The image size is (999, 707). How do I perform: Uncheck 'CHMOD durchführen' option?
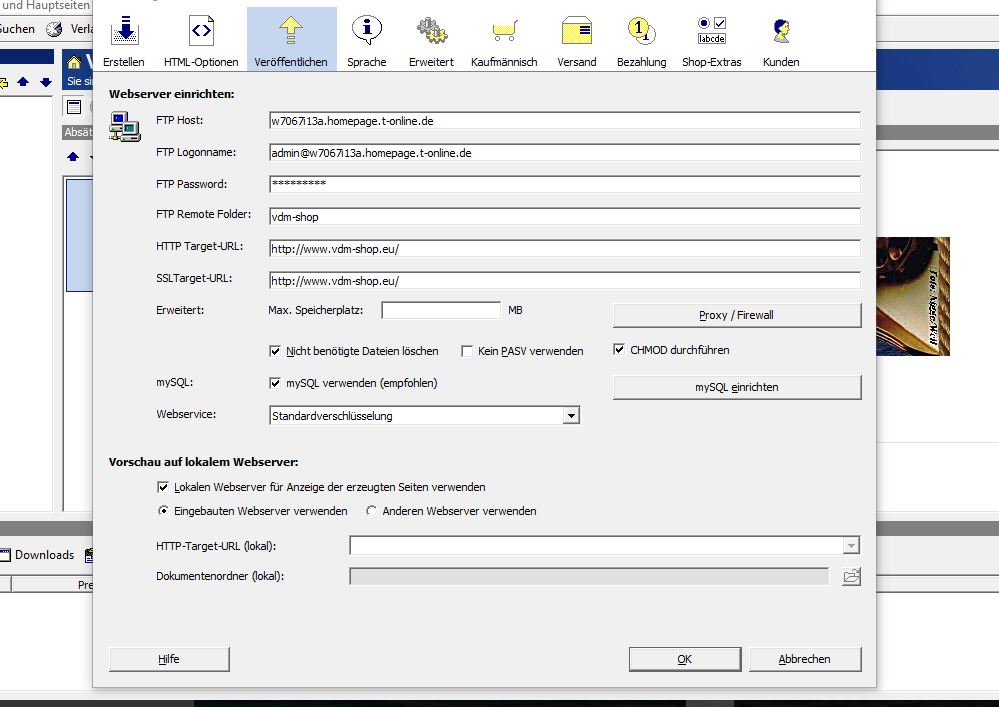620,350
